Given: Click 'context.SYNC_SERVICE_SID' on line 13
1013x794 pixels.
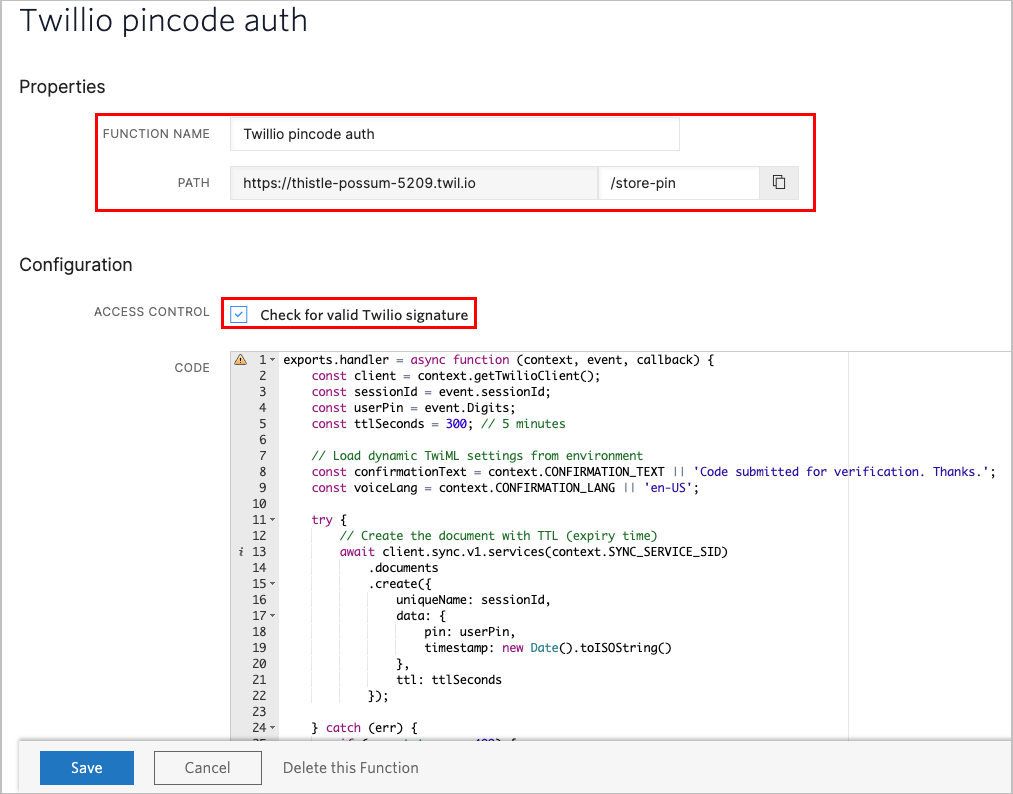Looking at the screenshot, I should (x=636, y=552).
